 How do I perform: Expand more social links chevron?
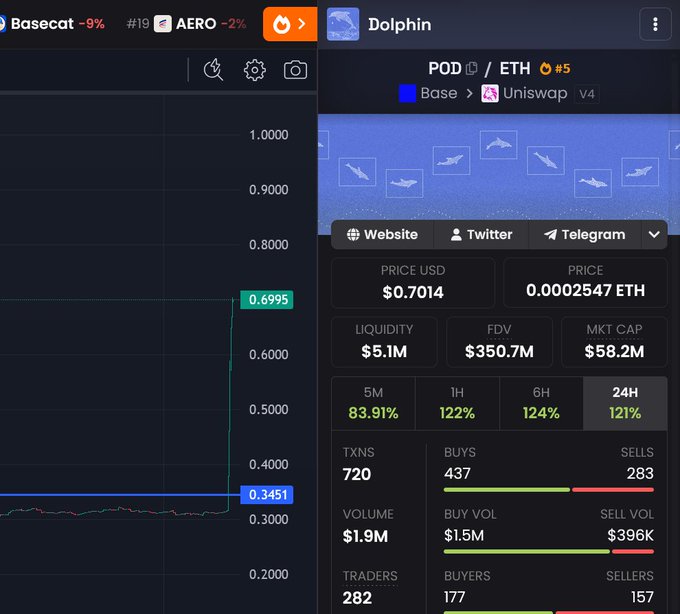[x=654, y=235]
